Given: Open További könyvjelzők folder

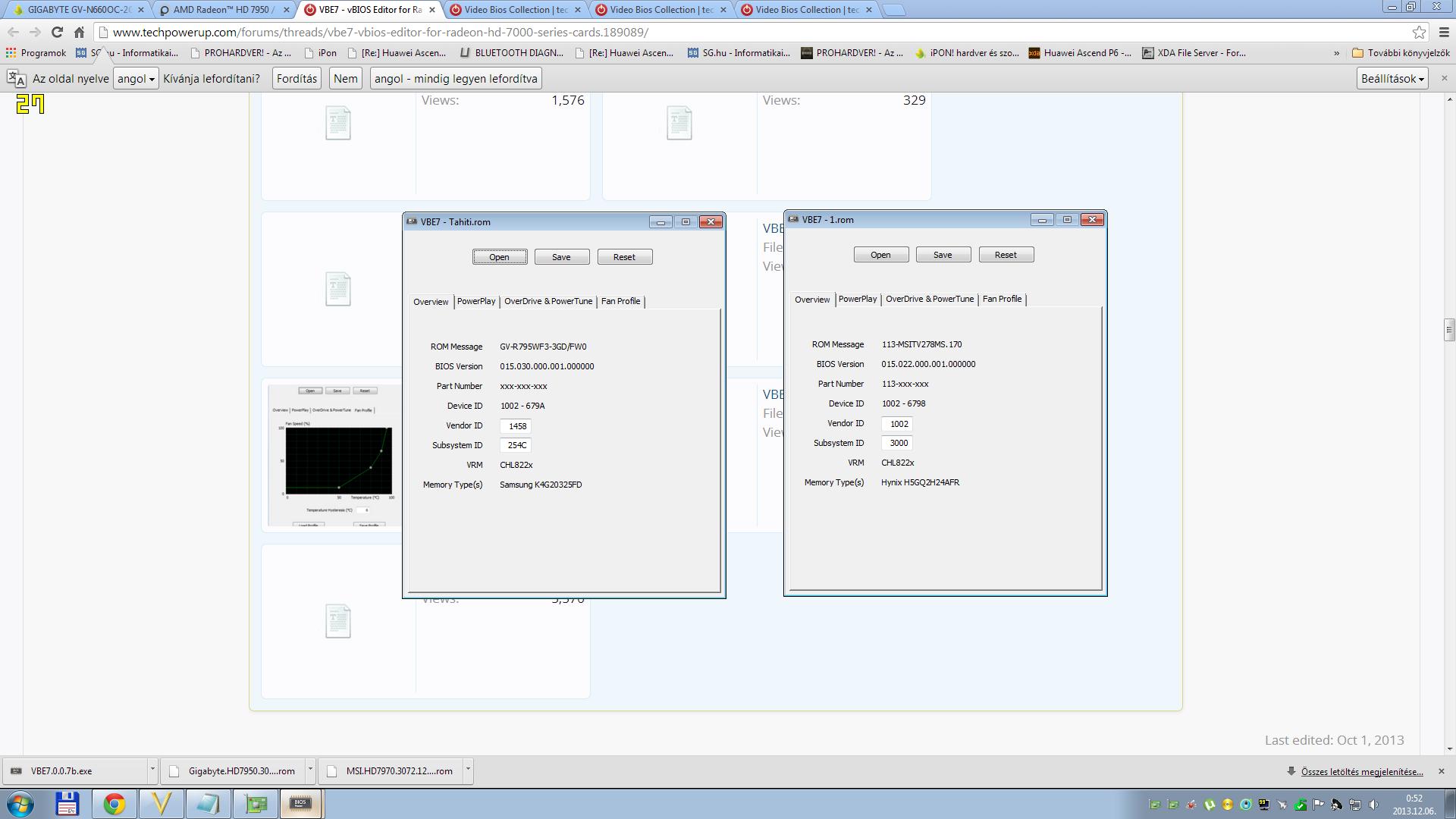Looking at the screenshot, I should coord(1401,53).
